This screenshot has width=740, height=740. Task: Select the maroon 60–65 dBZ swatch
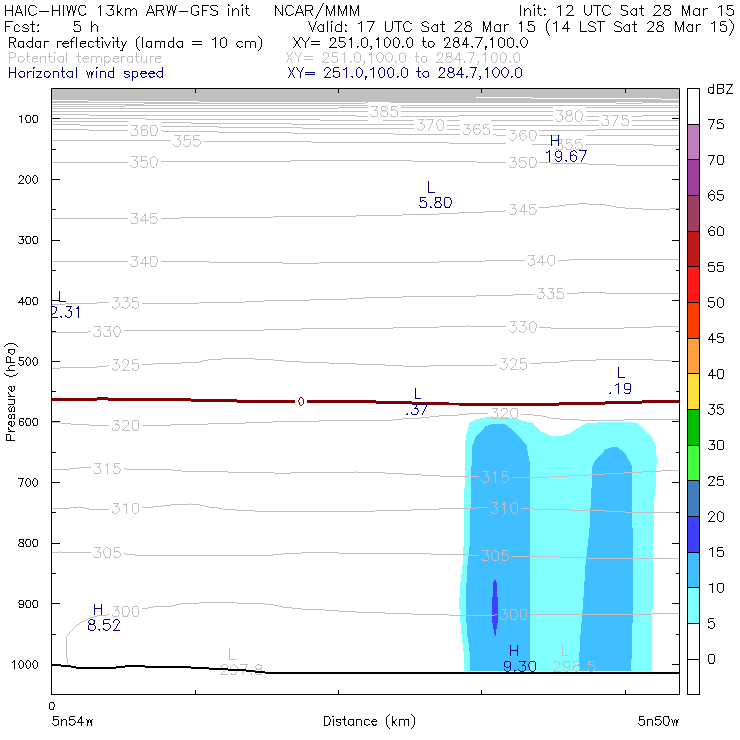[x=693, y=213]
